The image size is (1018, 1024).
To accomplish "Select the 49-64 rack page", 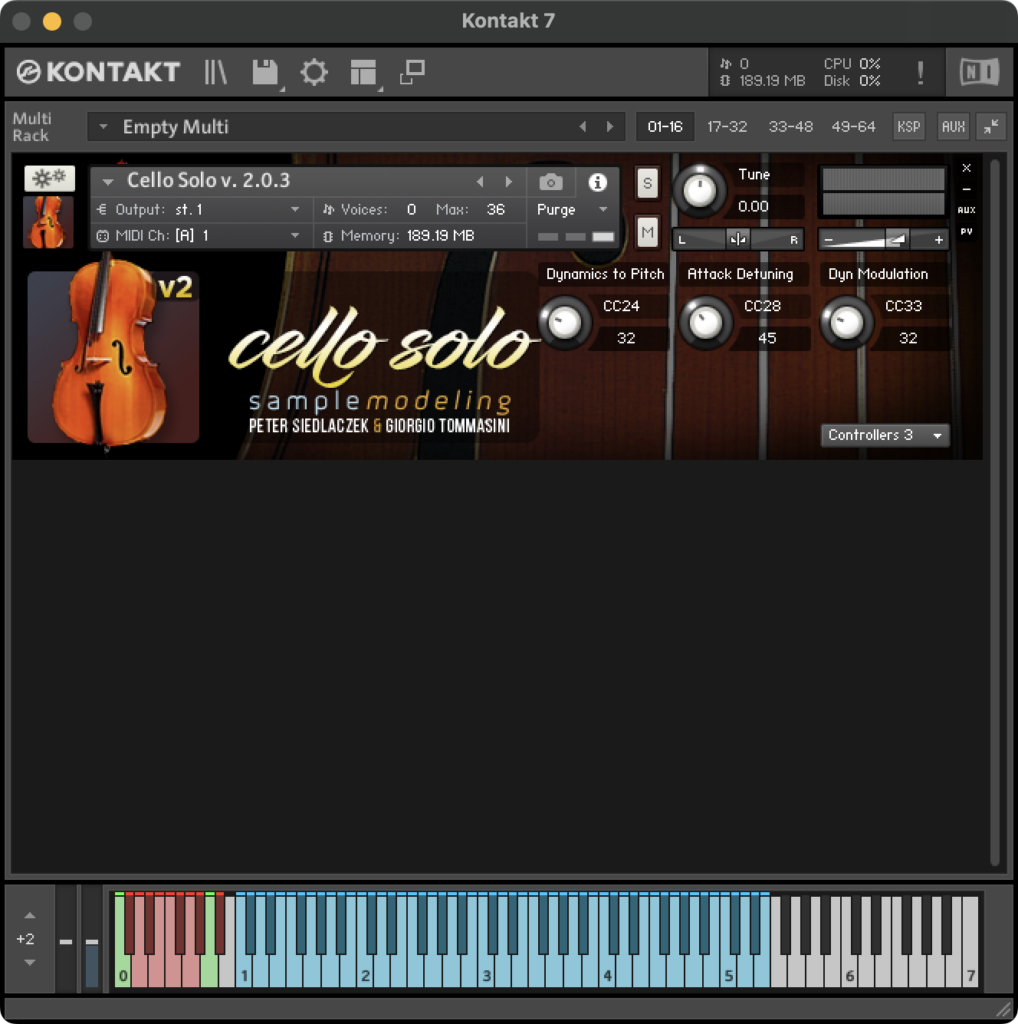I will (x=853, y=127).
